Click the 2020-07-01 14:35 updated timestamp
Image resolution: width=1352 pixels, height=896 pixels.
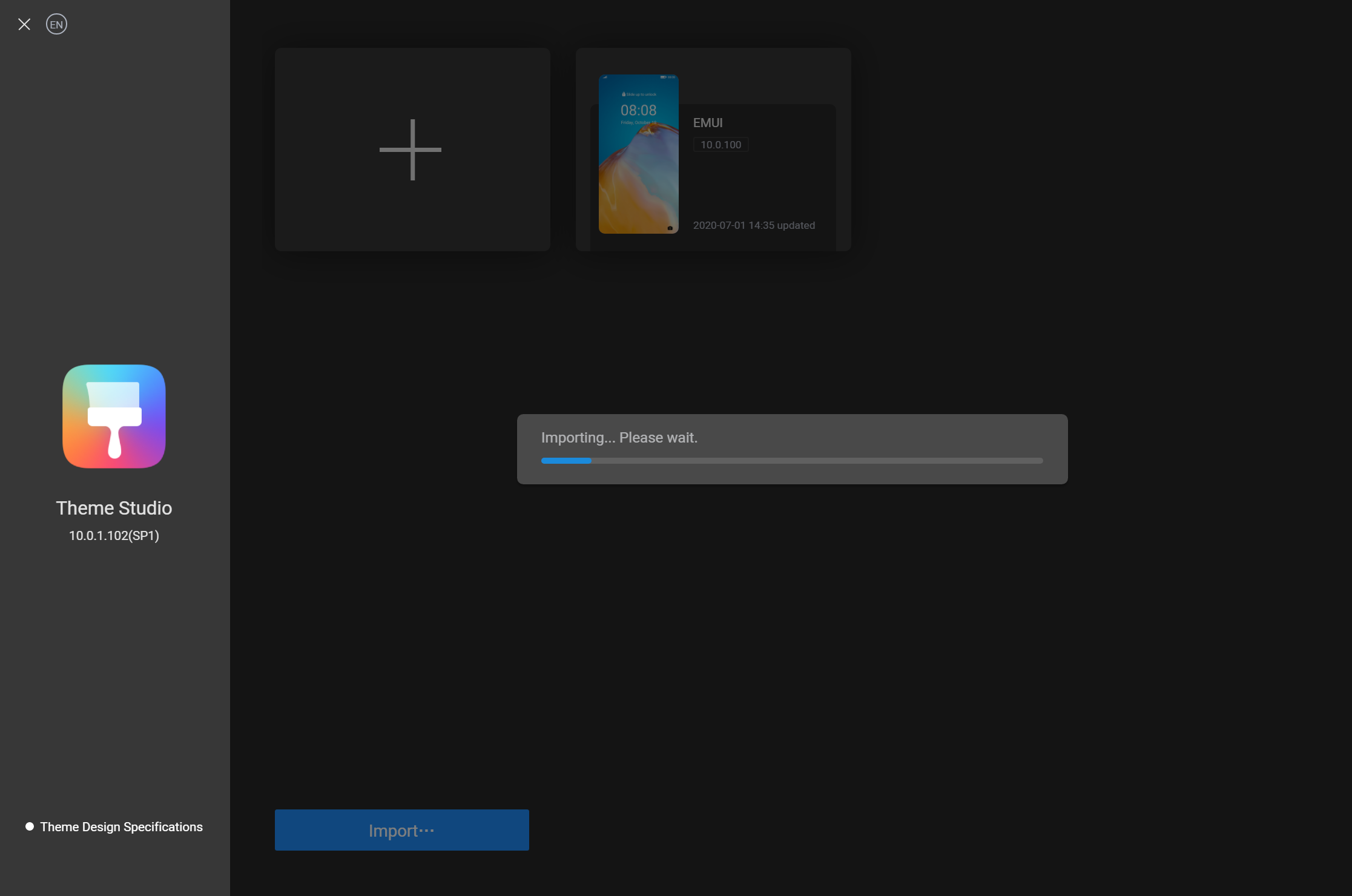coord(754,225)
